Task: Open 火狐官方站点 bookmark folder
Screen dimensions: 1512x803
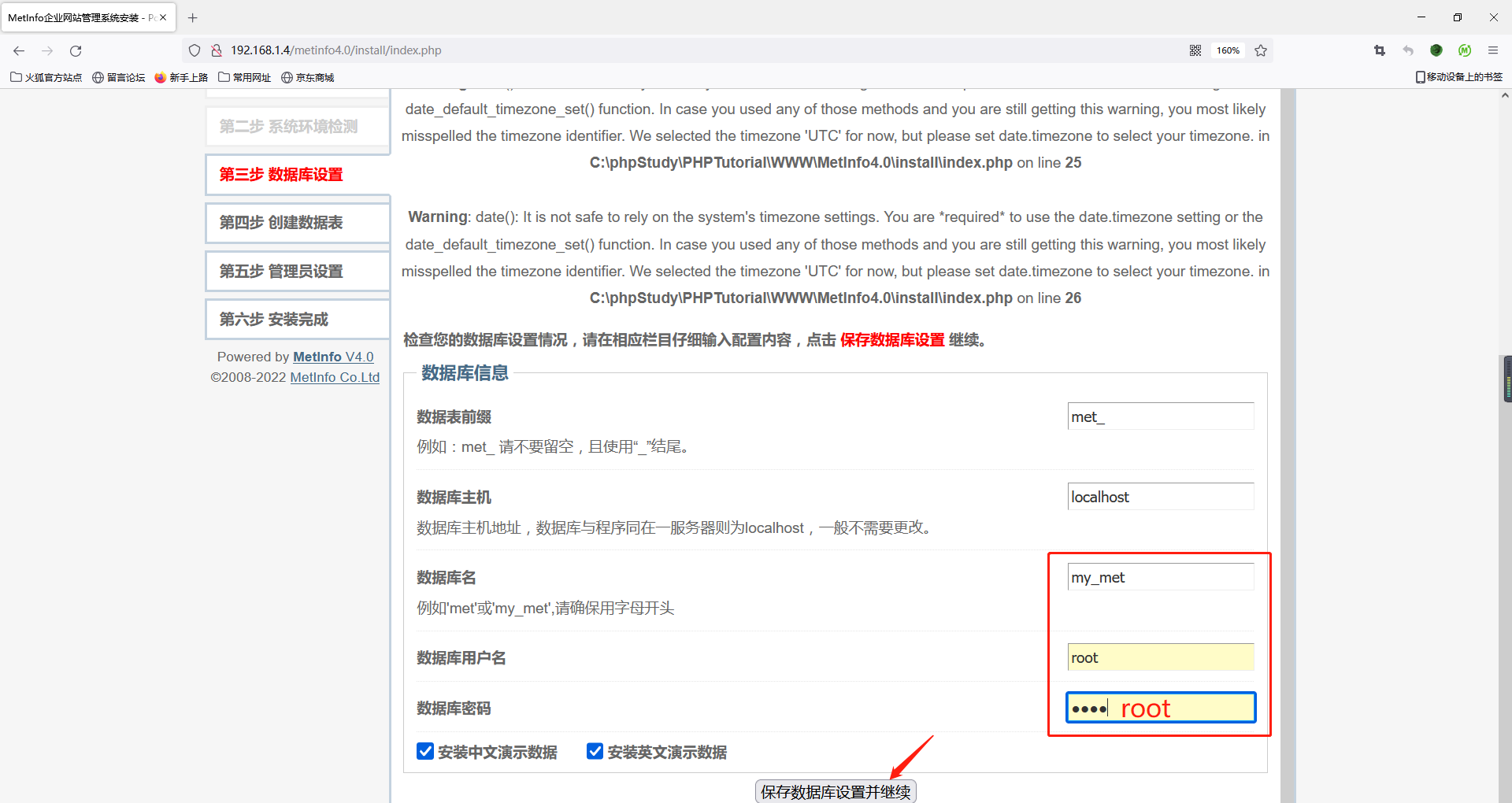Action: [x=46, y=77]
